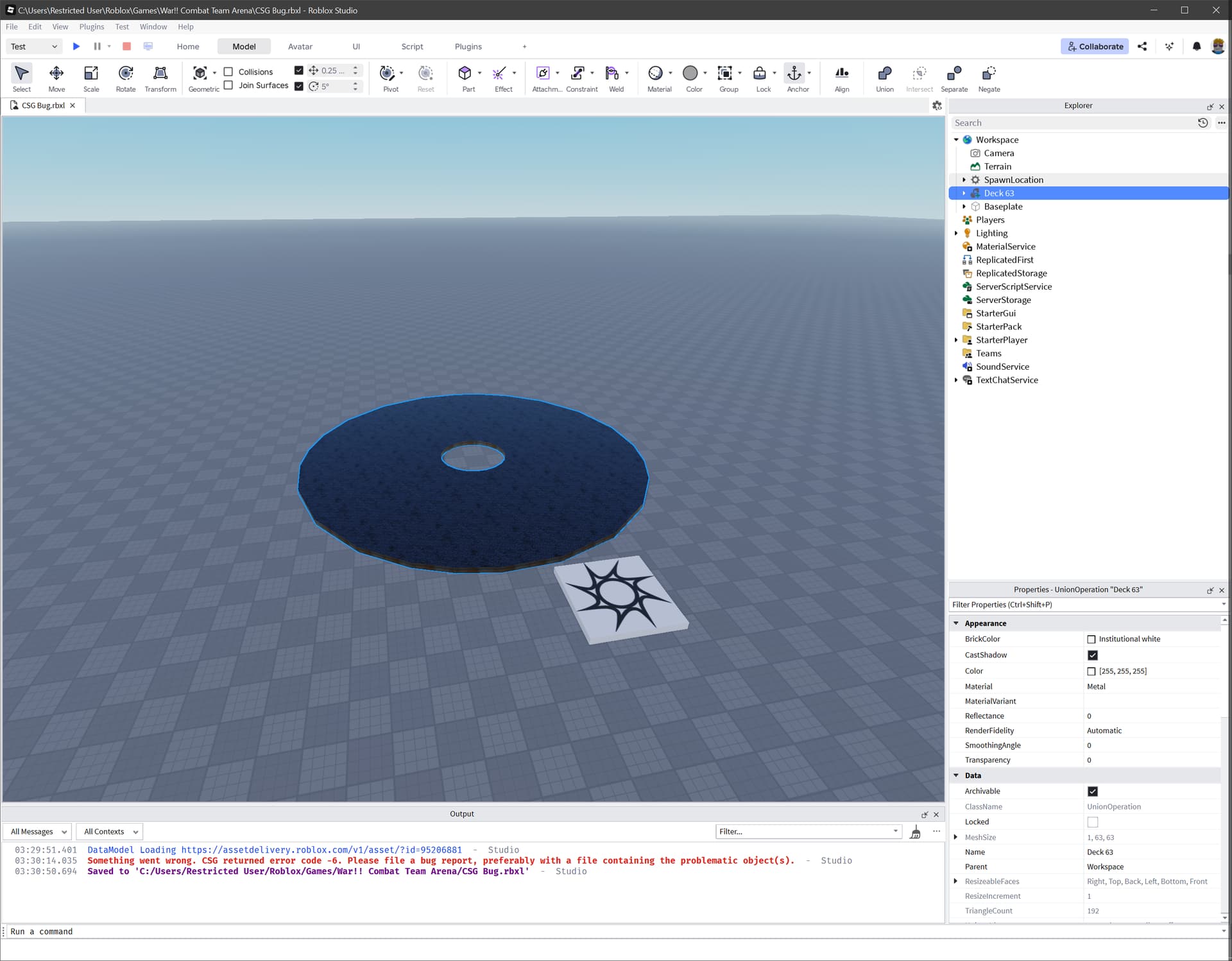The width and height of the screenshot is (1232, 961).
Task: Clear the output with broom icon
Action: (x=916, y=833)
